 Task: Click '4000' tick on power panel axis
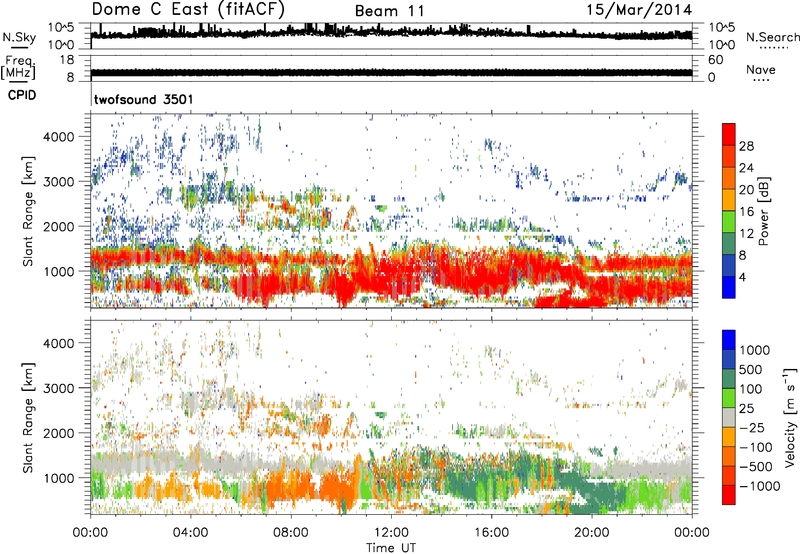(x=58, y=137)
